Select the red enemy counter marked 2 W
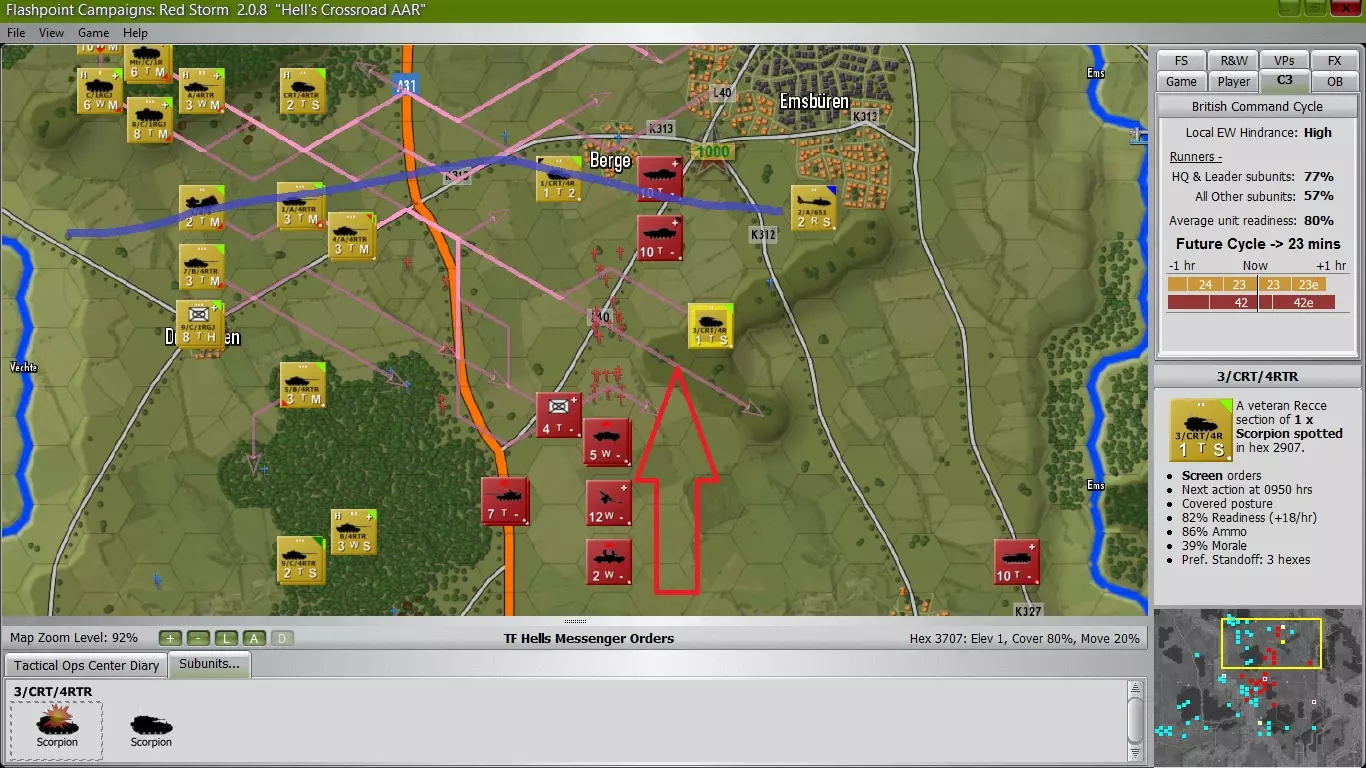The width and height of the screenshot is (1366, 768). click(x=609, y=561)
